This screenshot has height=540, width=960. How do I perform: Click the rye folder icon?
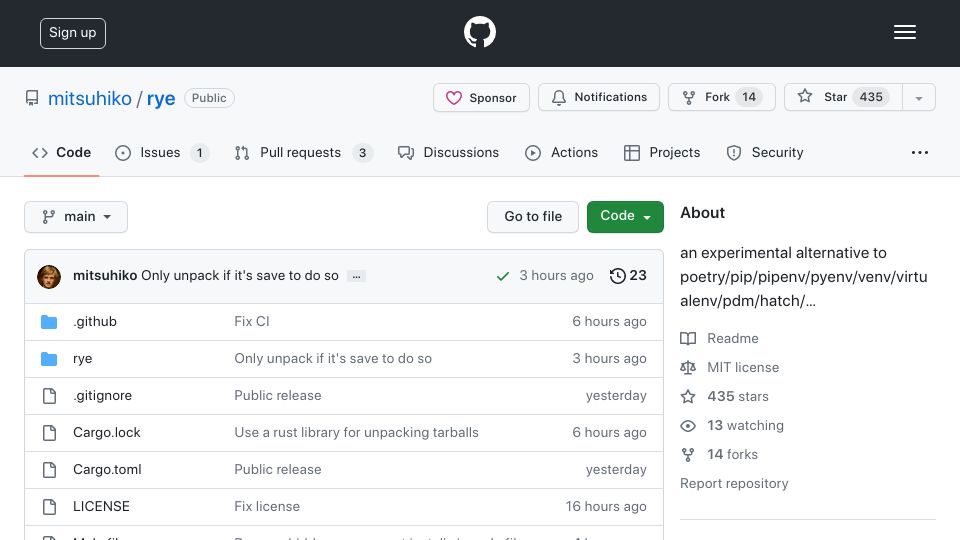(49, 359)
